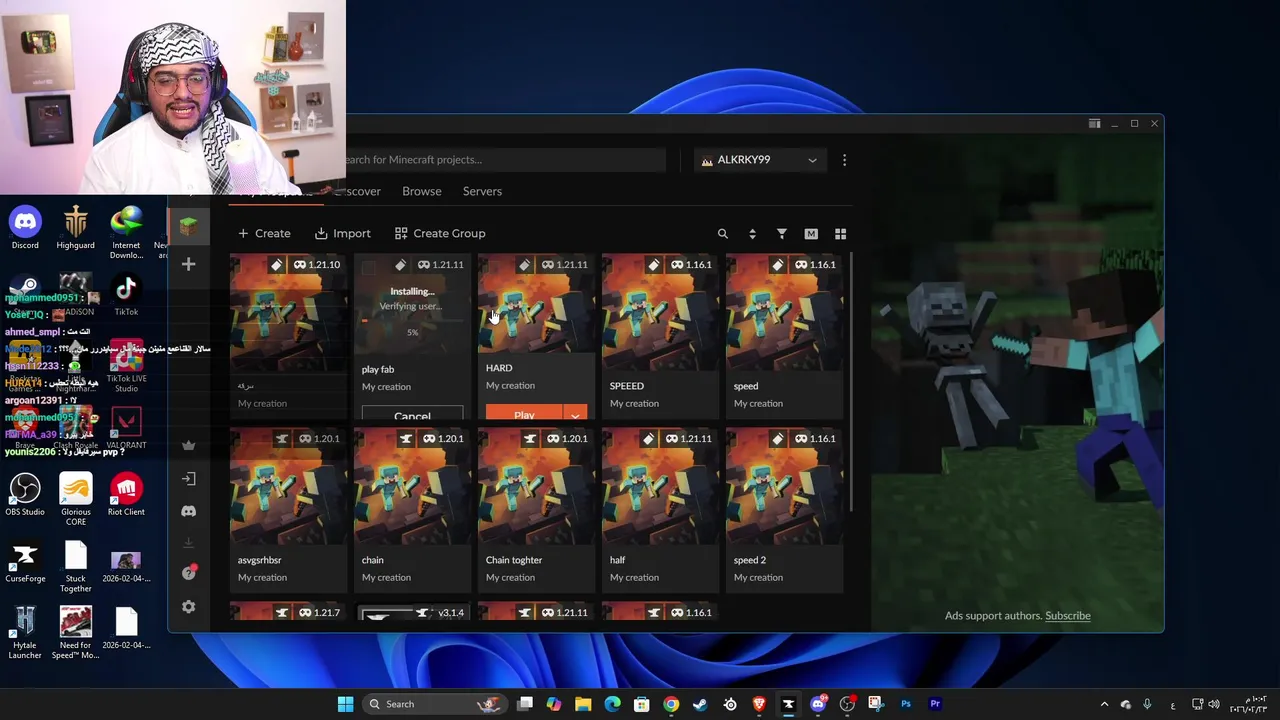
Task: Open Google Chrome from taskbar
Action: pyautogui.click(x=671, y=704)
